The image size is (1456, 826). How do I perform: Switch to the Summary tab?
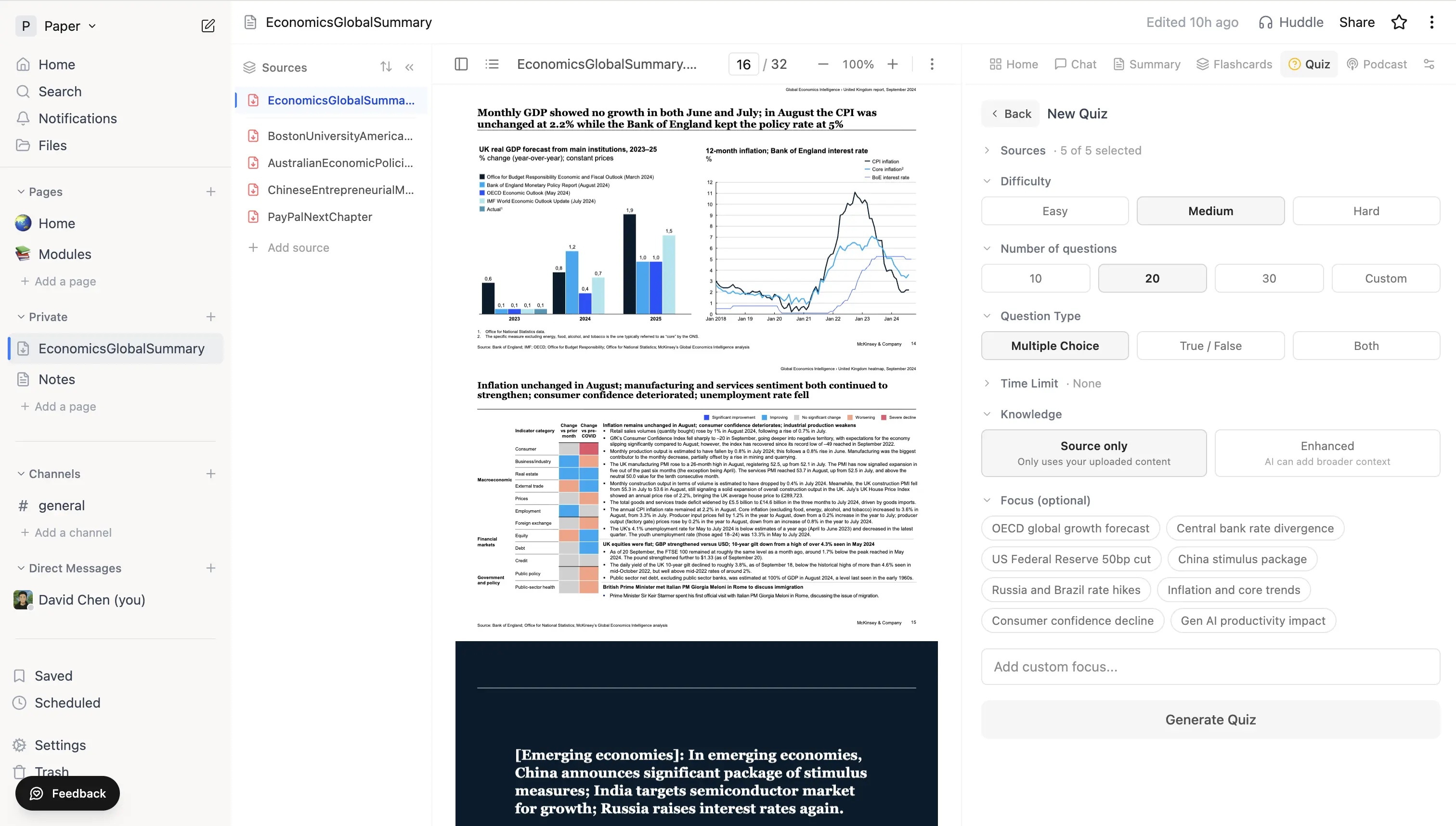click(1147, 64)
